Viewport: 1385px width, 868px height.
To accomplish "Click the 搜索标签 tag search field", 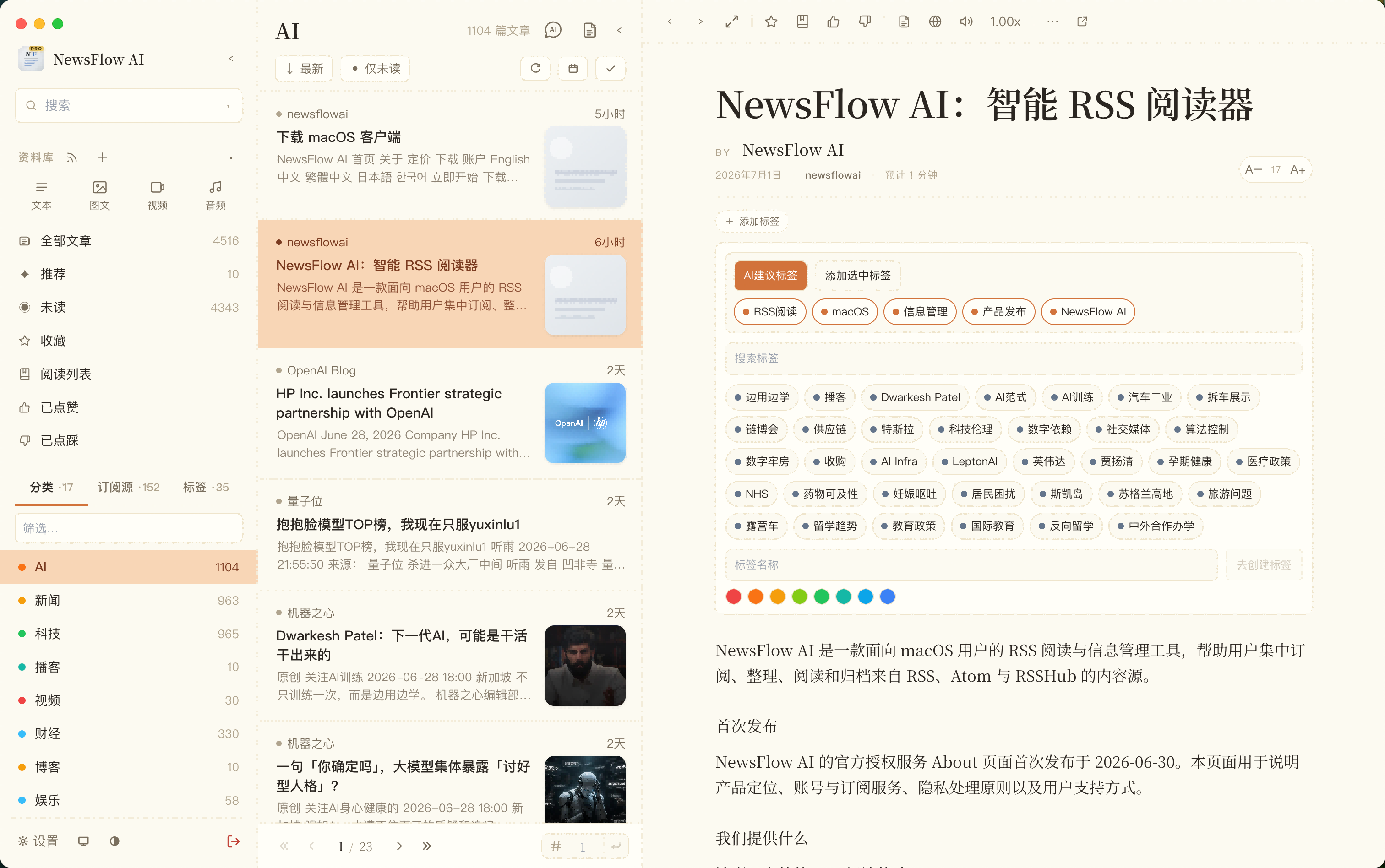I will tap(1014, 358).
